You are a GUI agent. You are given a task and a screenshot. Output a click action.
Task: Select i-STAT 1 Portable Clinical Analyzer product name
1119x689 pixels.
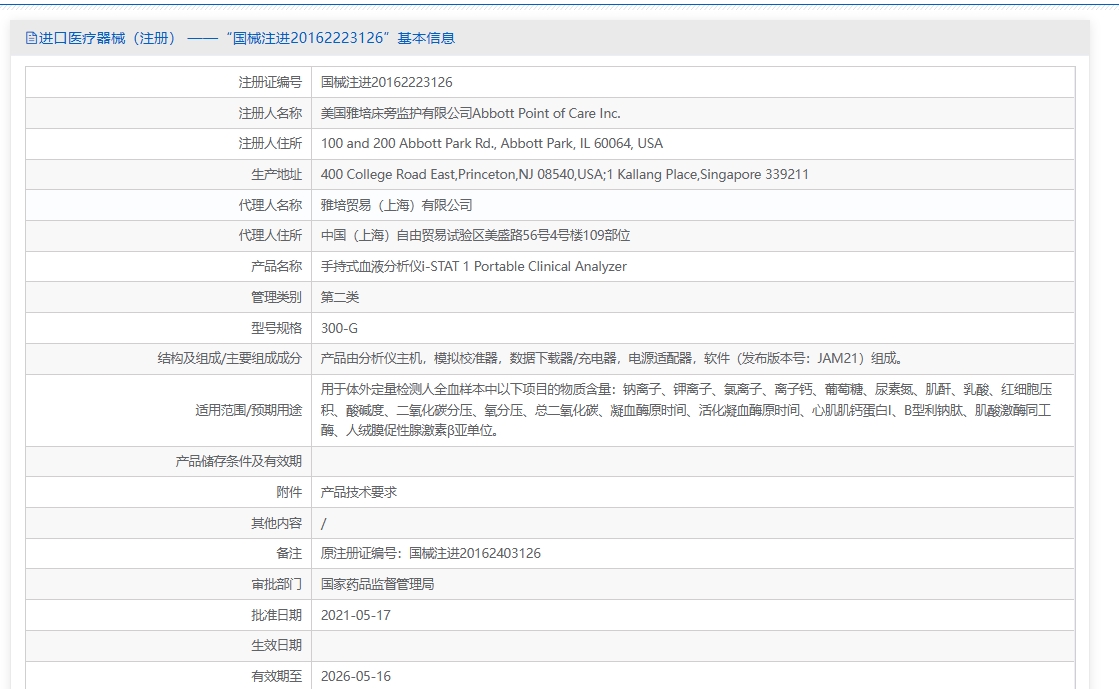click(474, 266)
